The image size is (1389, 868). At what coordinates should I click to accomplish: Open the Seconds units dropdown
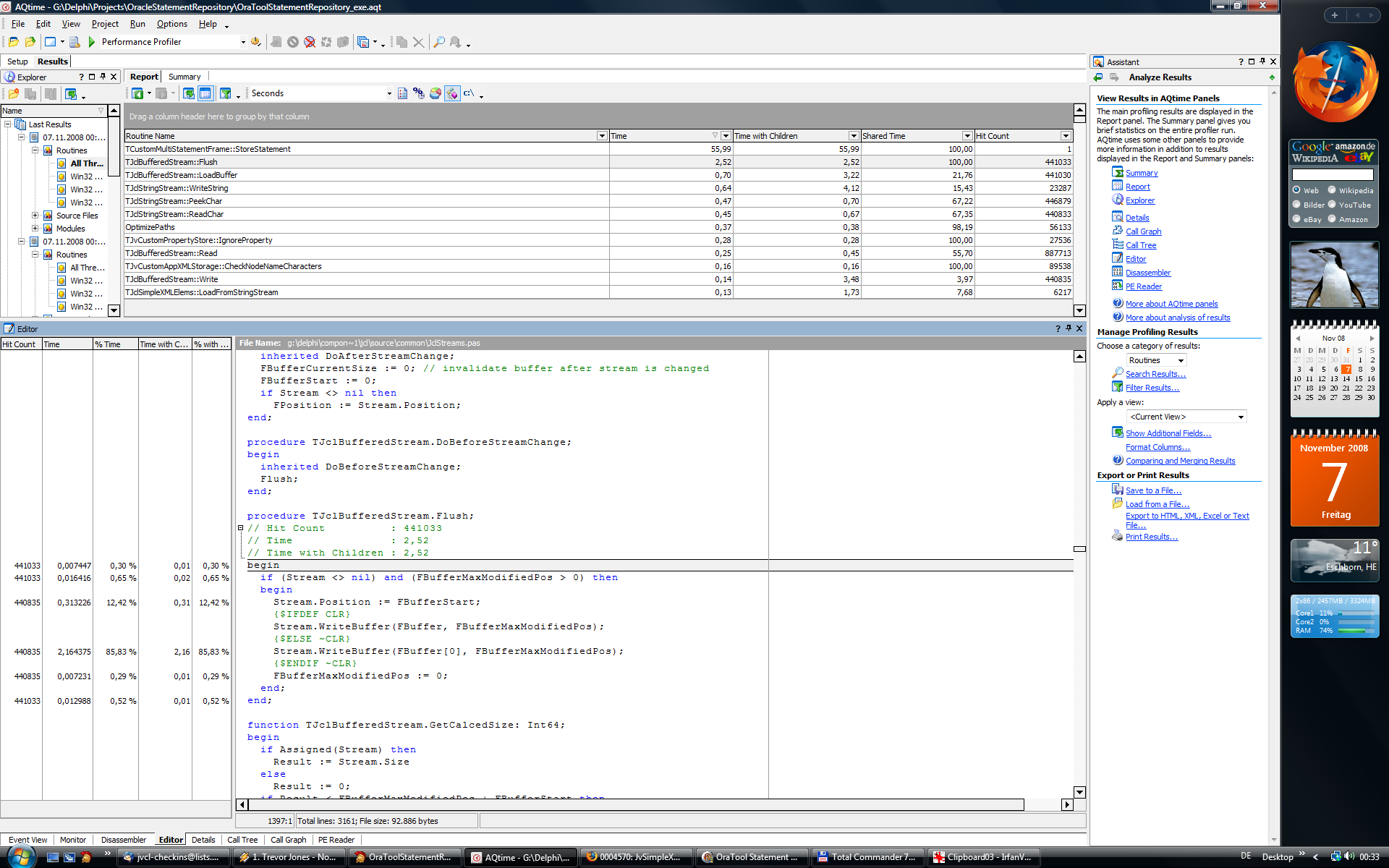tap(389, 93)
